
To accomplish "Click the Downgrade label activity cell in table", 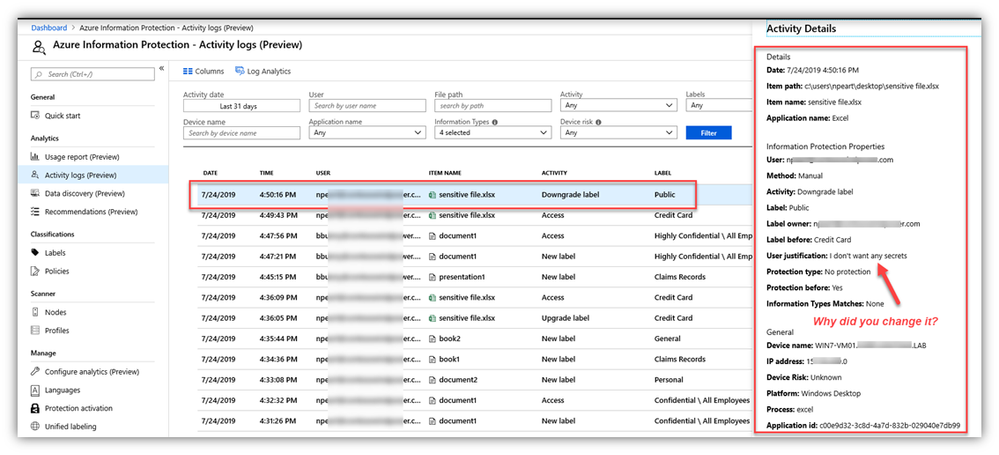I will (570, 195).
